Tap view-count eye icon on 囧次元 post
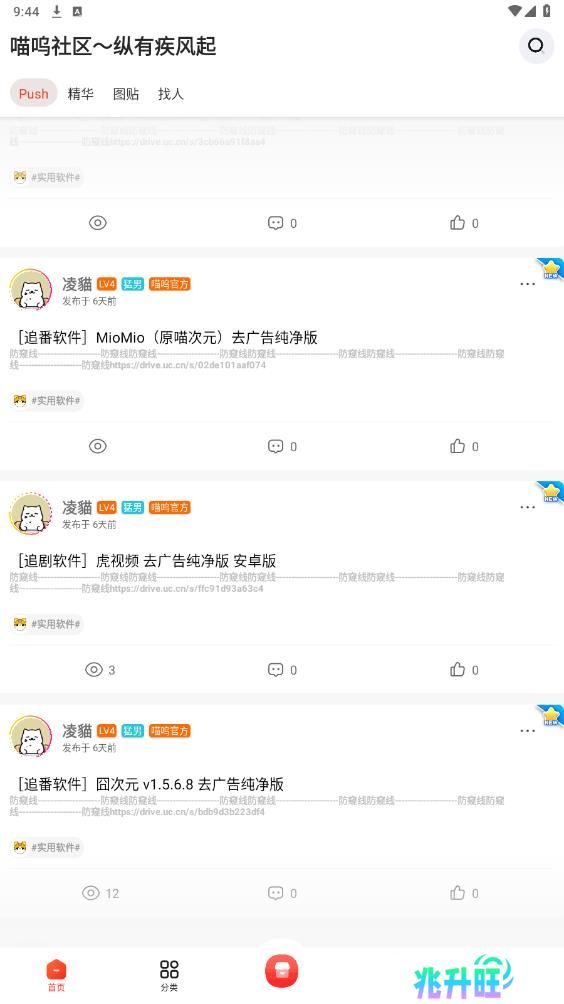This screenshot has width=564, height=1004. 91,893
